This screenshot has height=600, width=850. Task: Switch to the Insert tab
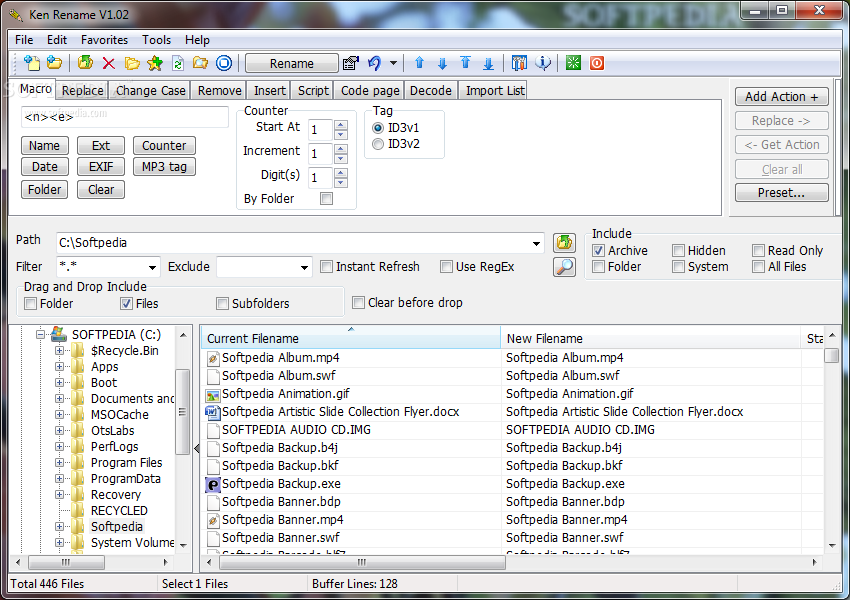click(269, 91)
